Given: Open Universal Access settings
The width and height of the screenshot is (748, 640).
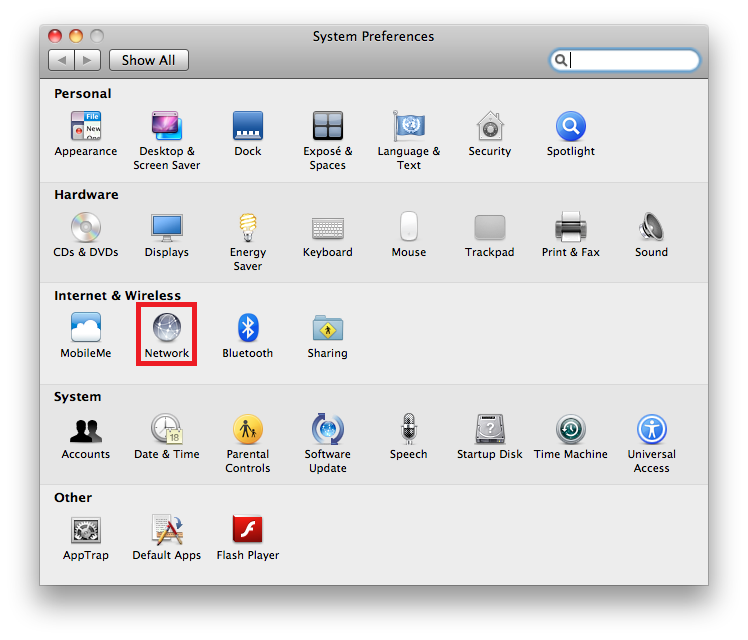Looking at the screenshot, I should tap(651, 430).
